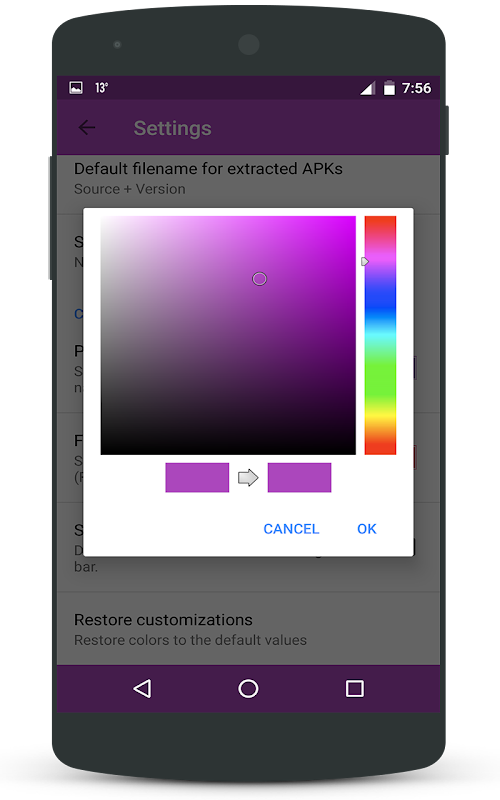Confirm color with the OK button
This screenshot has height=800, width=500.
367,529
